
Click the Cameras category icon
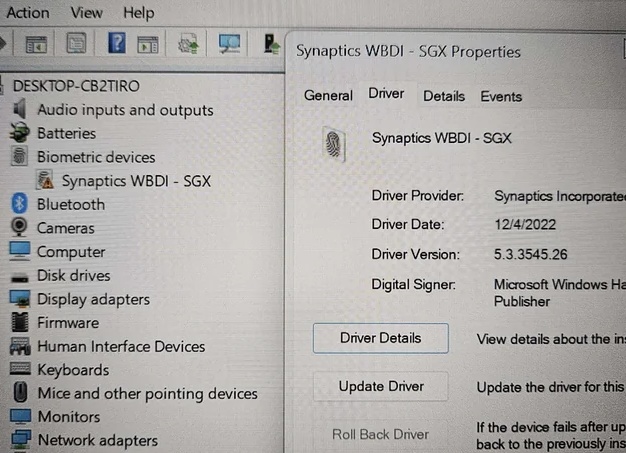pyautogui.click(x=19, y=227)
